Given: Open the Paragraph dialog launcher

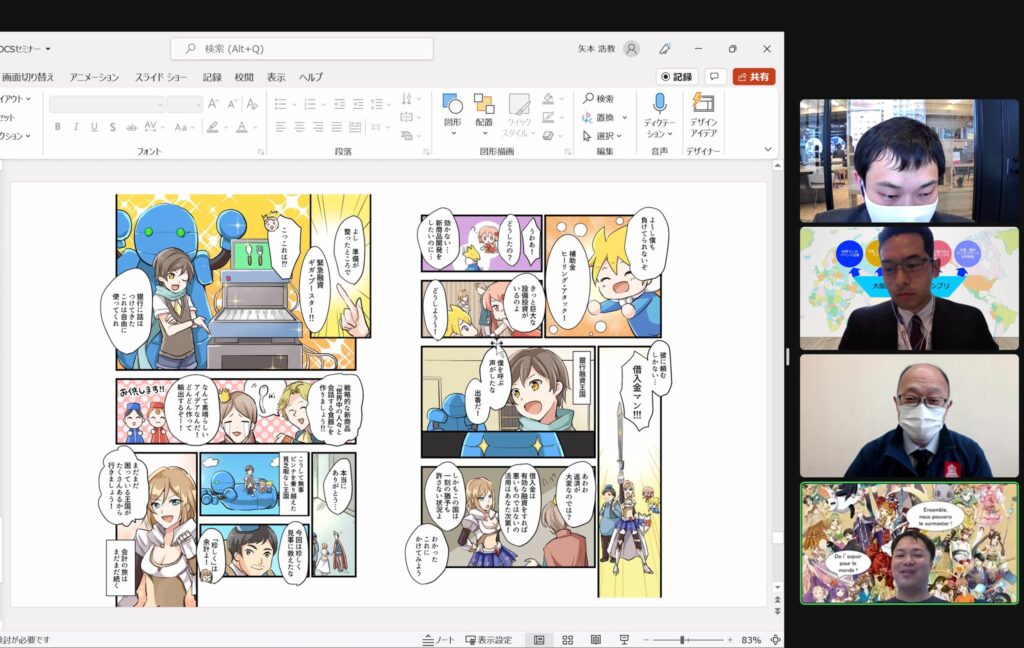Looking at the screenshot, I should pos(426,152).
